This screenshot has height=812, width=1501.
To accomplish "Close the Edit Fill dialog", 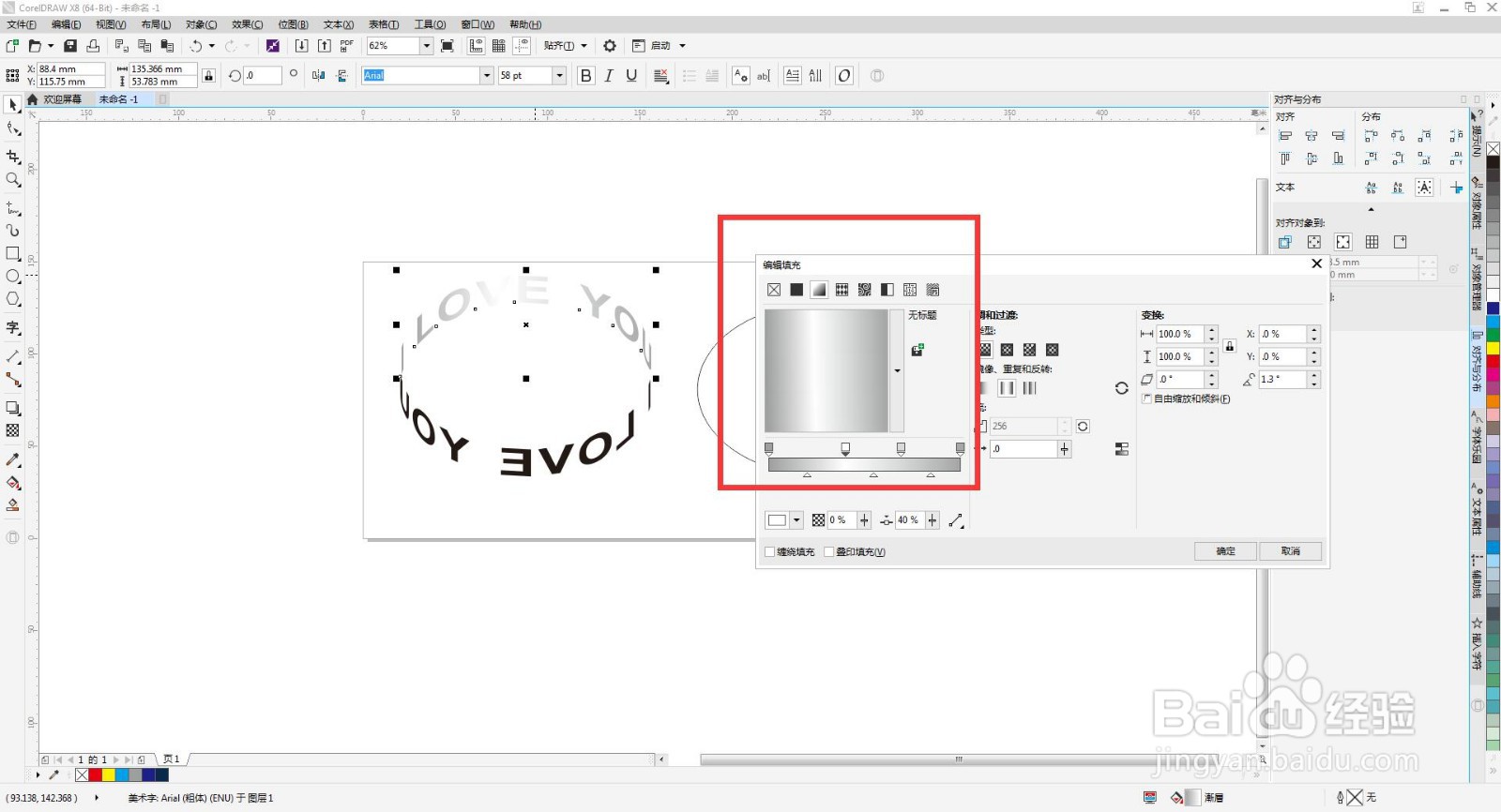I will pyautogui.click(x=1316, y=264).
